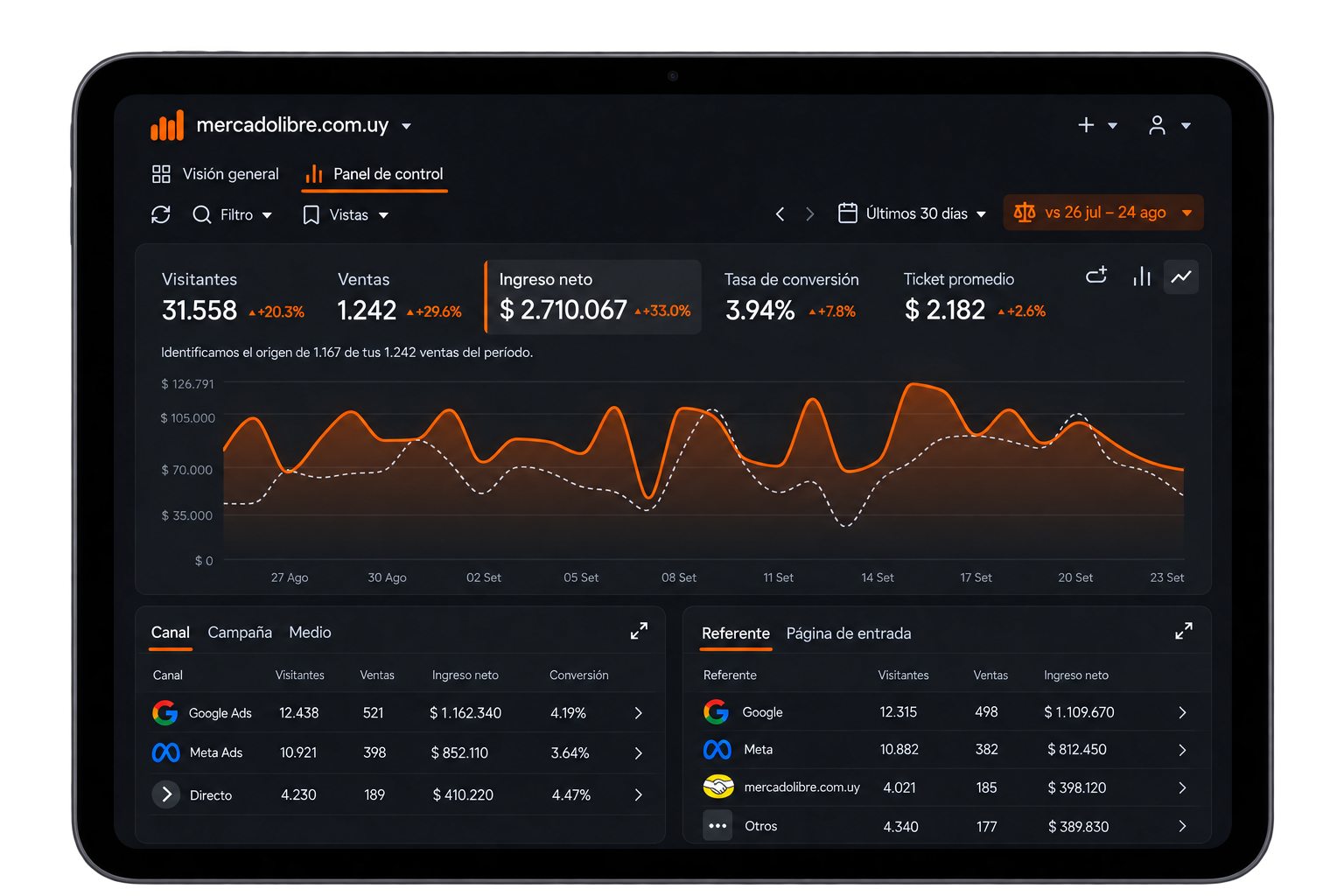Expand the Referente table panel
The width and height of the screenshot is (1344, 896).
point(1184,631)
